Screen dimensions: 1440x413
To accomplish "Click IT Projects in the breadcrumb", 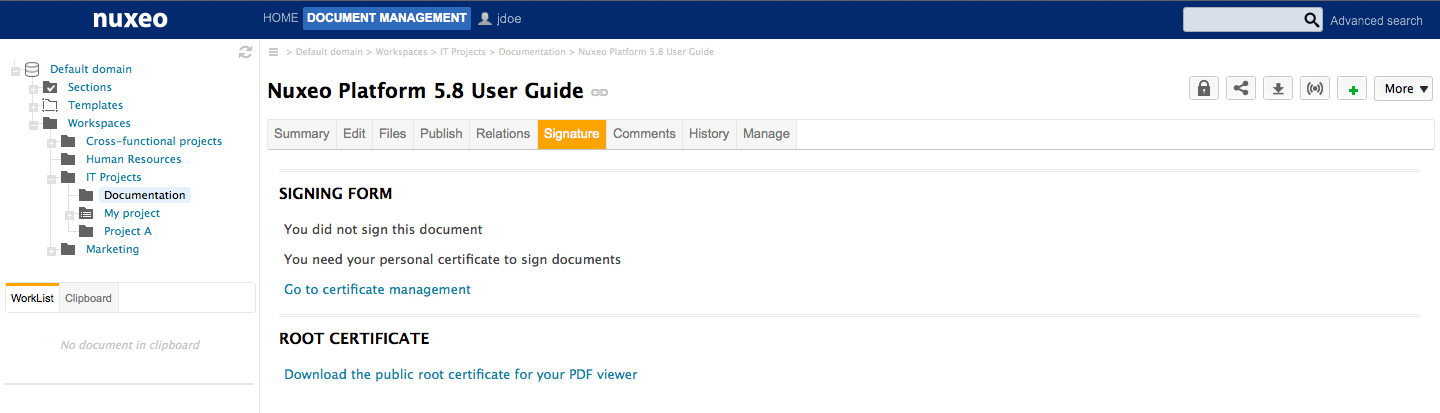I will pos(462,52).
